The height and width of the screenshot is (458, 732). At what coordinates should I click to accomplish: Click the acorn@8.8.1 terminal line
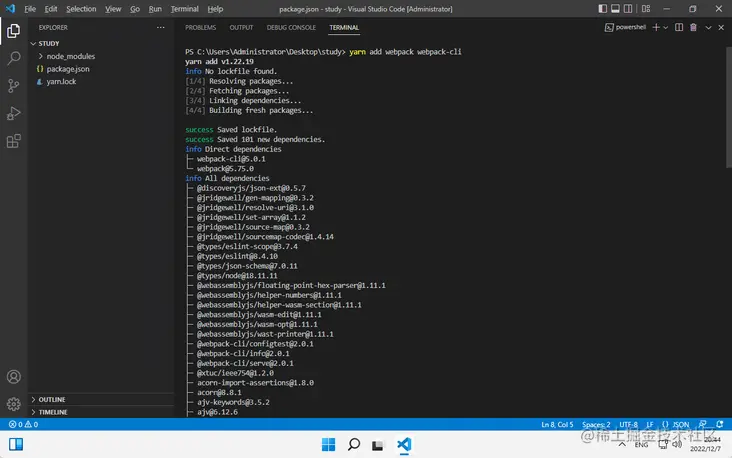pyautogui.click(x=219, y=392)
